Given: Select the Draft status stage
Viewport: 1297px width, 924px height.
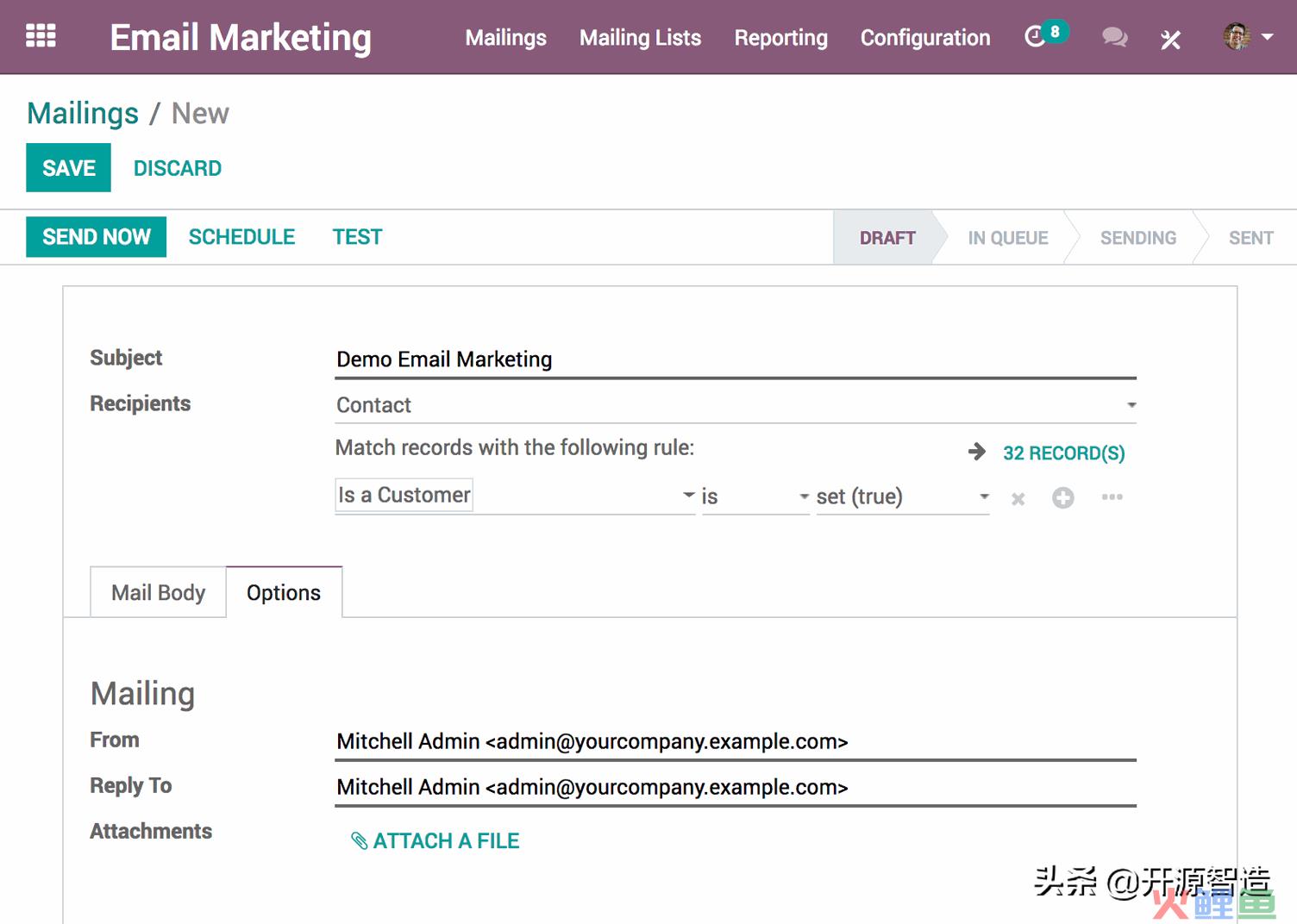Looking at the screenshot, I should 887,238.
